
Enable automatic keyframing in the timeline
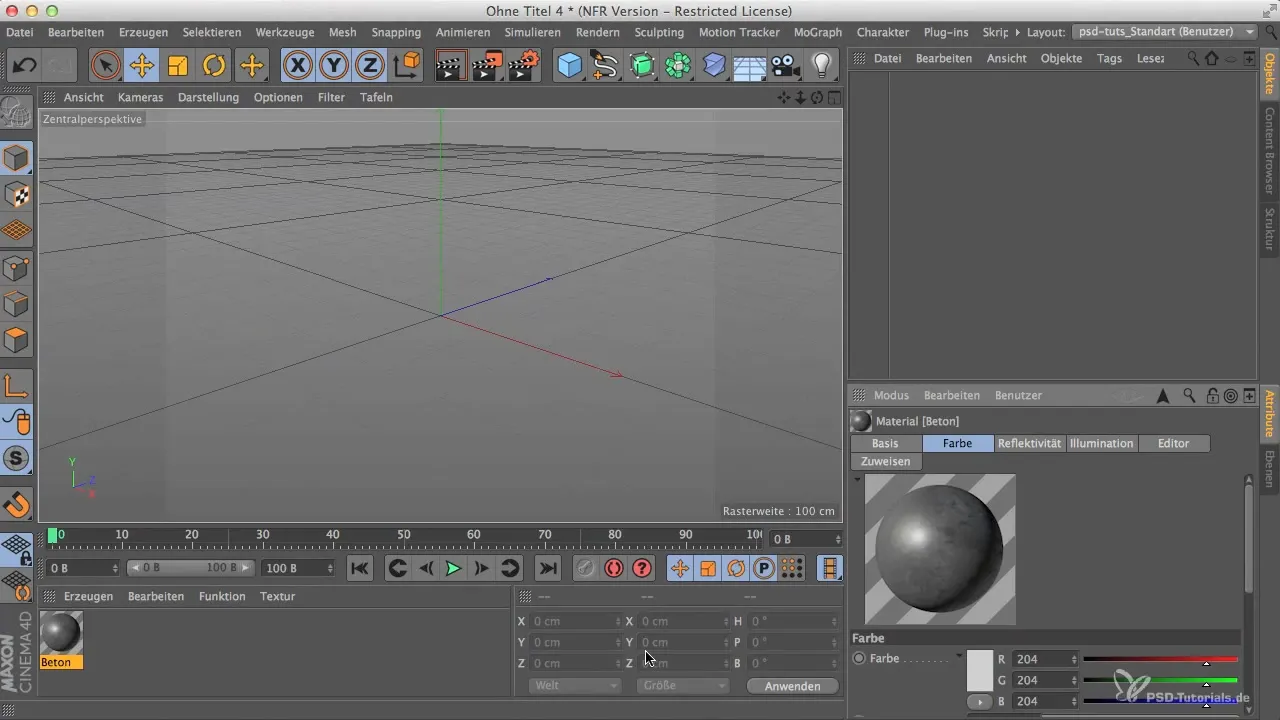pyautogui.click(x=613, y=568)
